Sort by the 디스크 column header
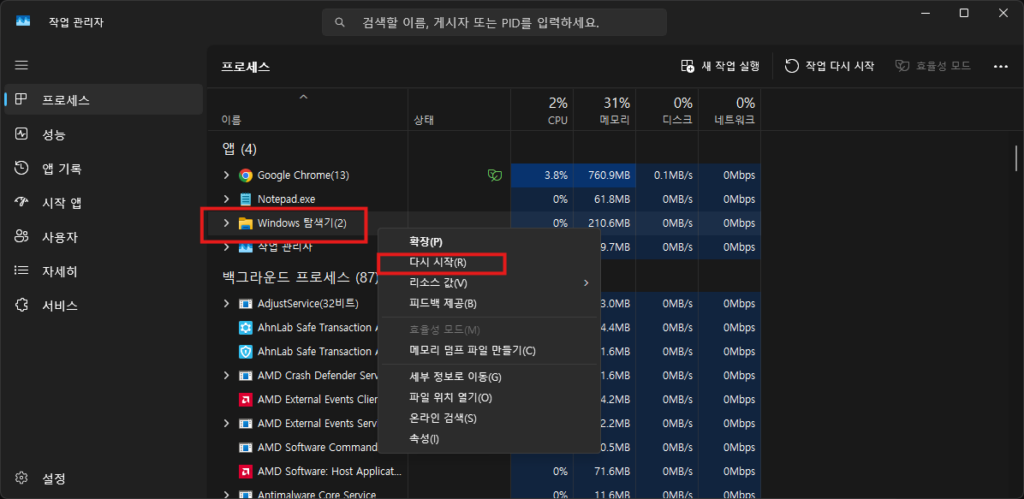This screenshot has width=1024, height=499. [x=667, y=110]
